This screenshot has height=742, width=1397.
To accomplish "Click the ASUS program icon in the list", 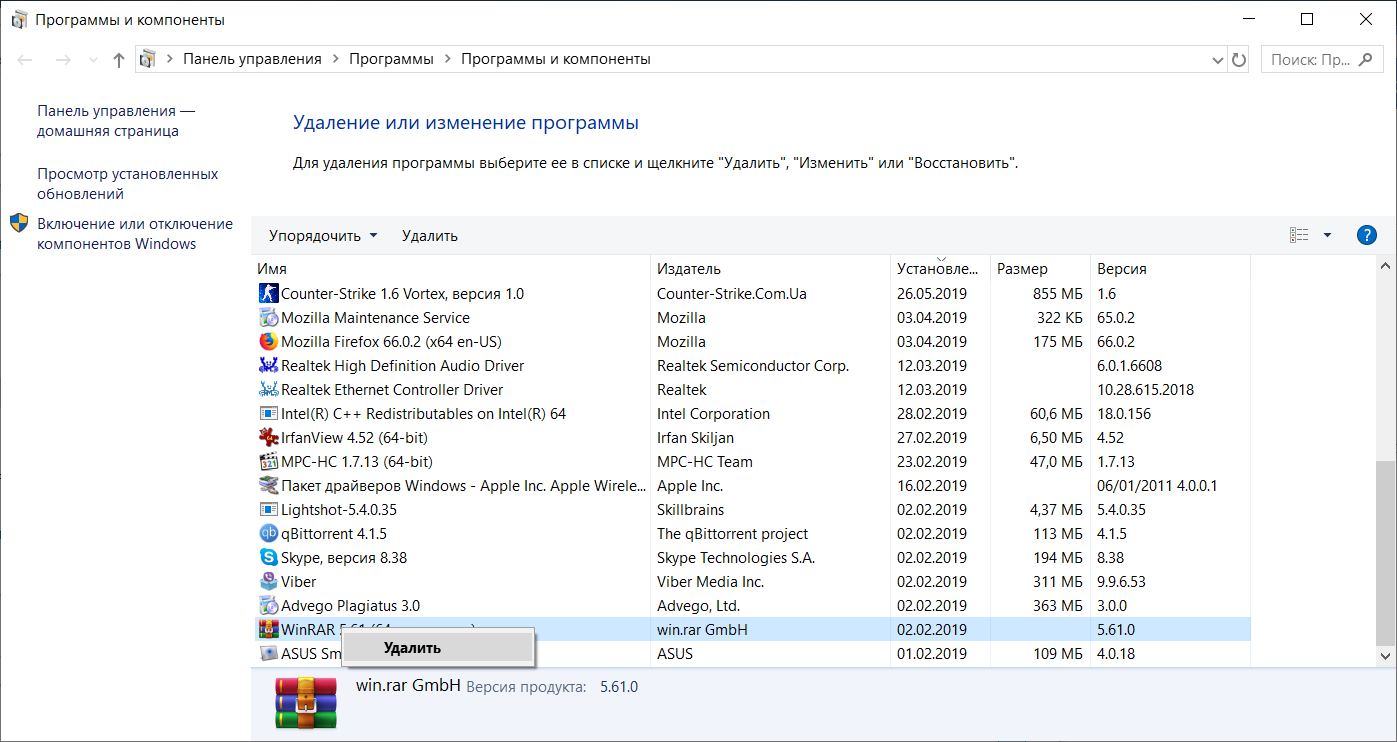I will pos(268,654).
